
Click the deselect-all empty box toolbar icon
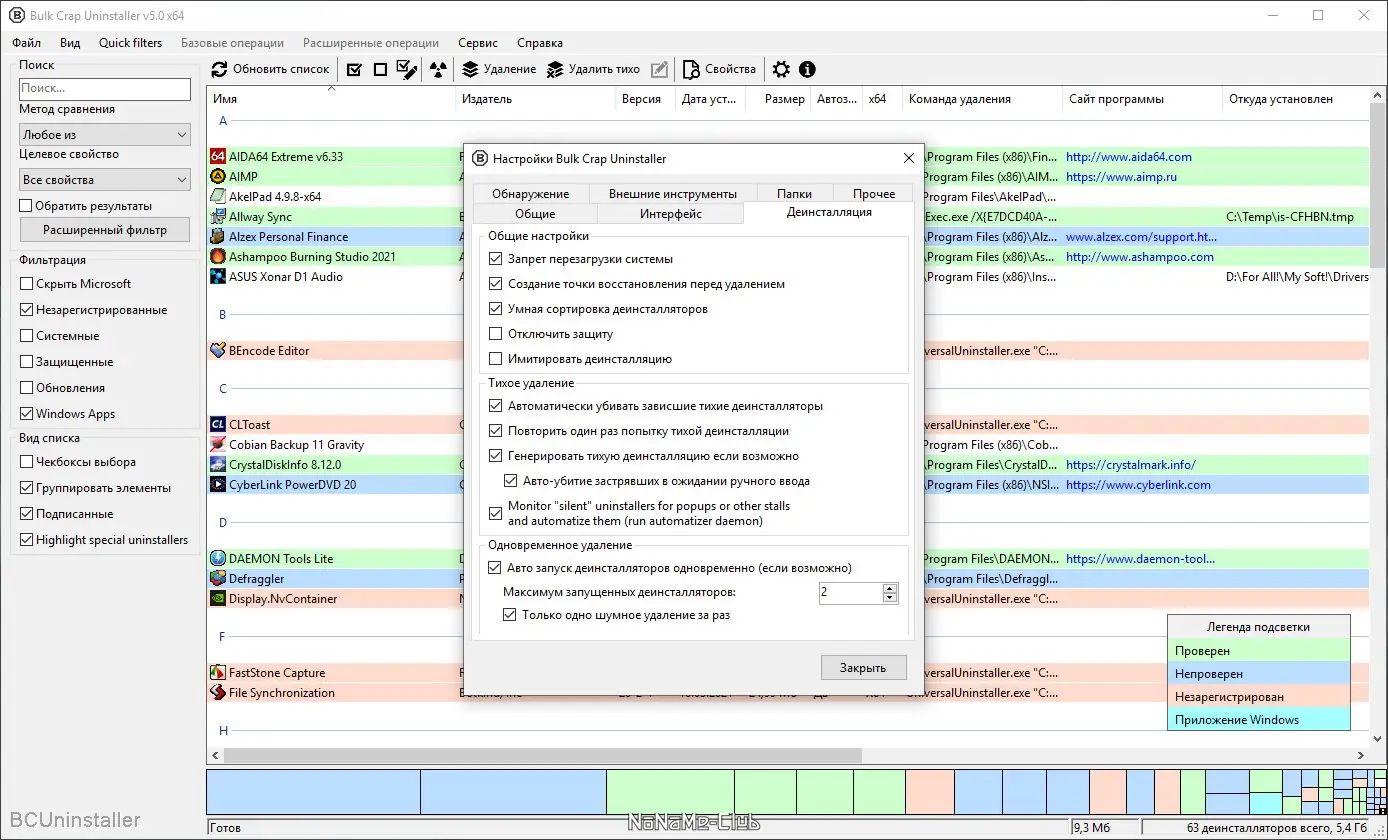380,69
